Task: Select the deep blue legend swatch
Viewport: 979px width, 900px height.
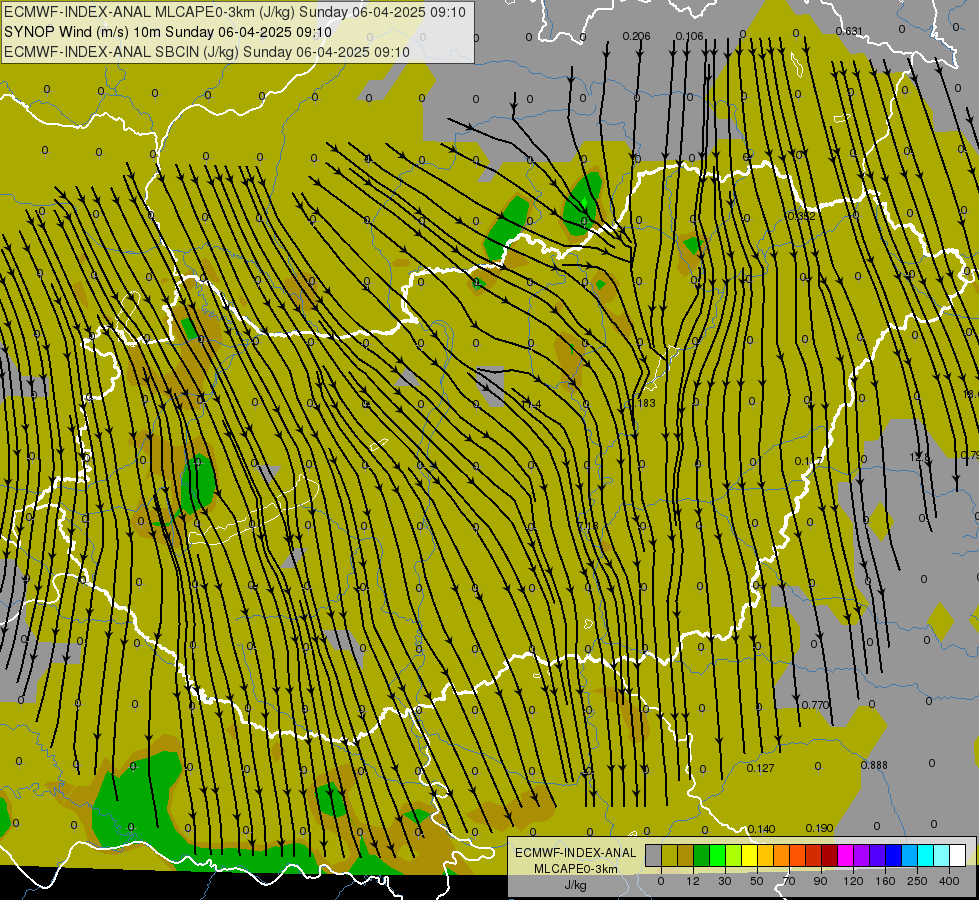Action: (894, 856)
